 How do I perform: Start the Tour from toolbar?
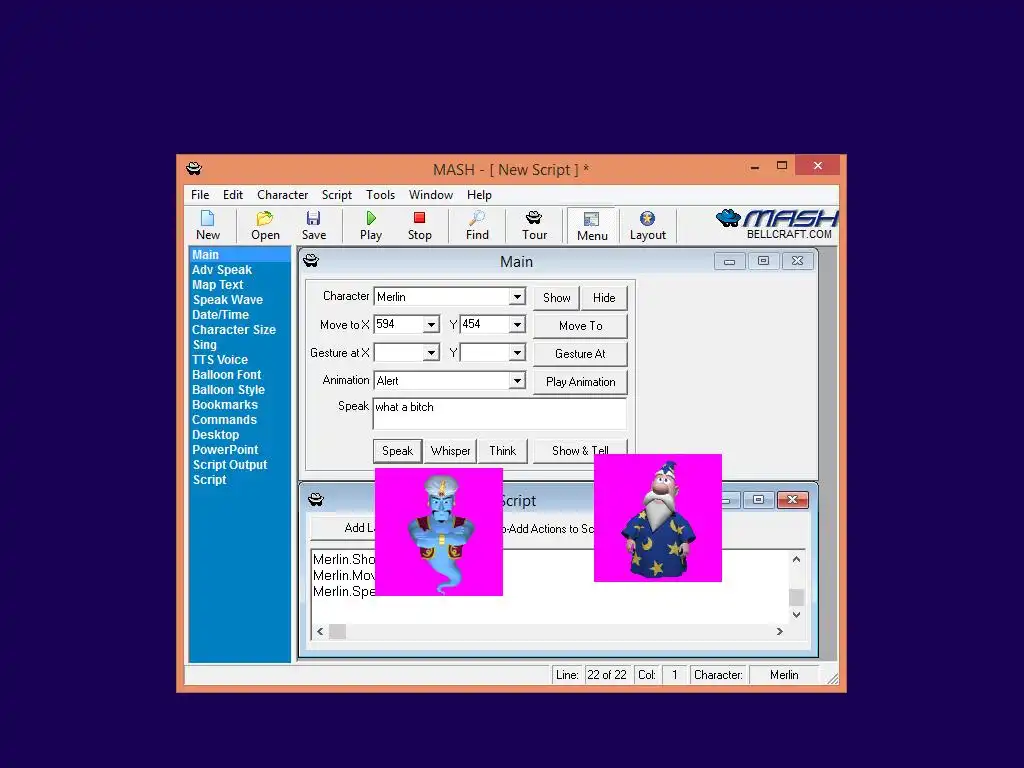[534, 225]
